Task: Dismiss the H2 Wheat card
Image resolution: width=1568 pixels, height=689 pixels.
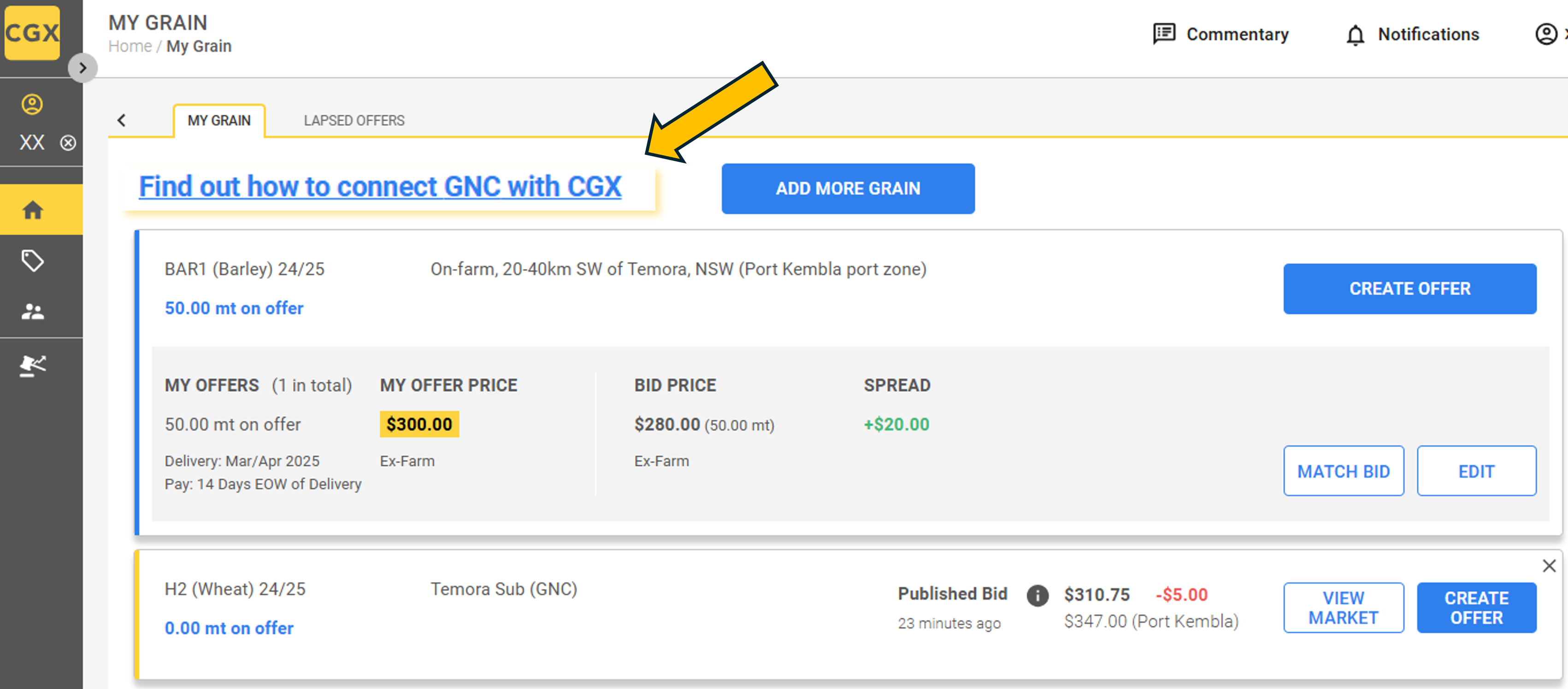Action: (x=1549, y=565)
